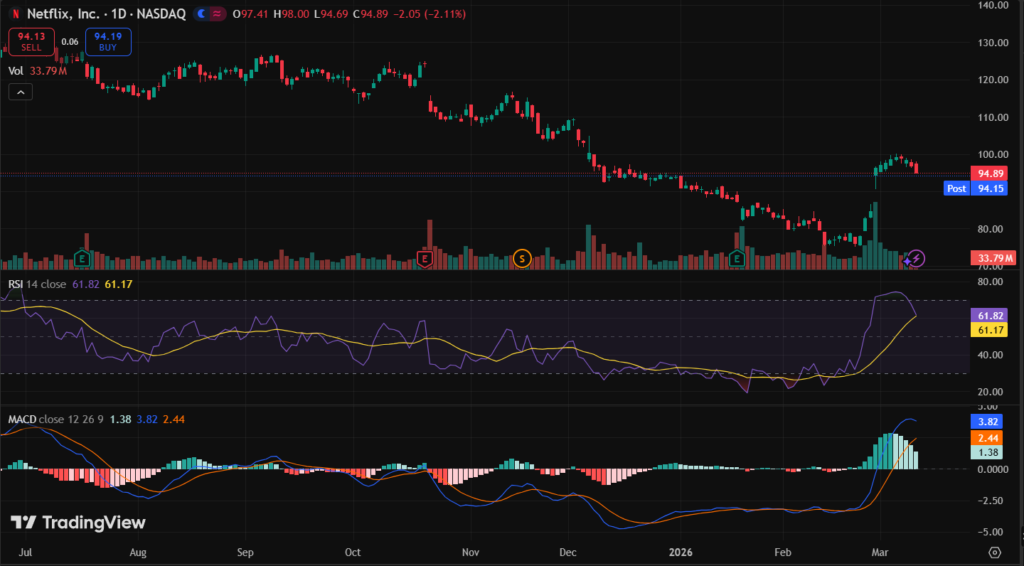Click the TradingView logo
This screenshot has width=1024, height=566.
pyautogui.click(x=78, y=522)
